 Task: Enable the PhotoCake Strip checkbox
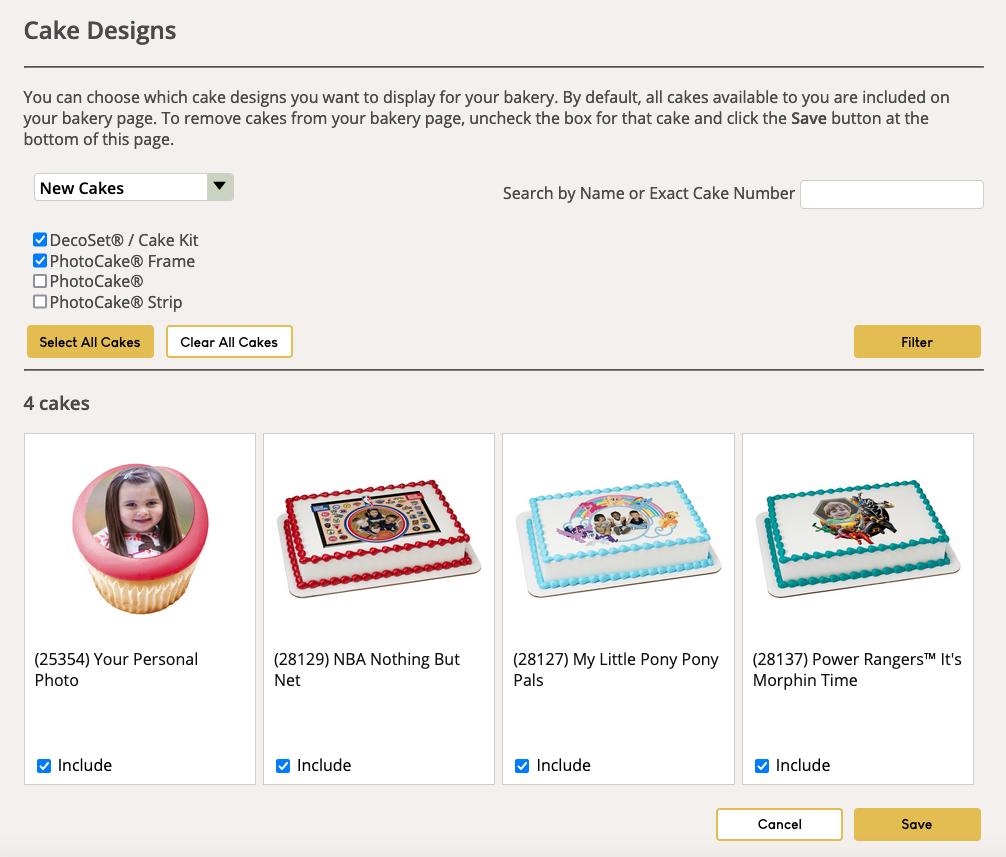[40, 301]
